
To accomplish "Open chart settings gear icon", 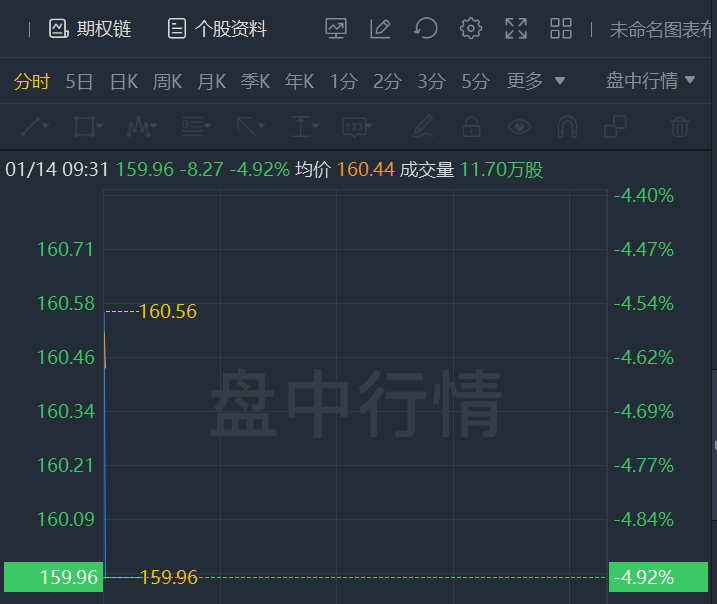I will pyautogui.click(x=471, y=28).
